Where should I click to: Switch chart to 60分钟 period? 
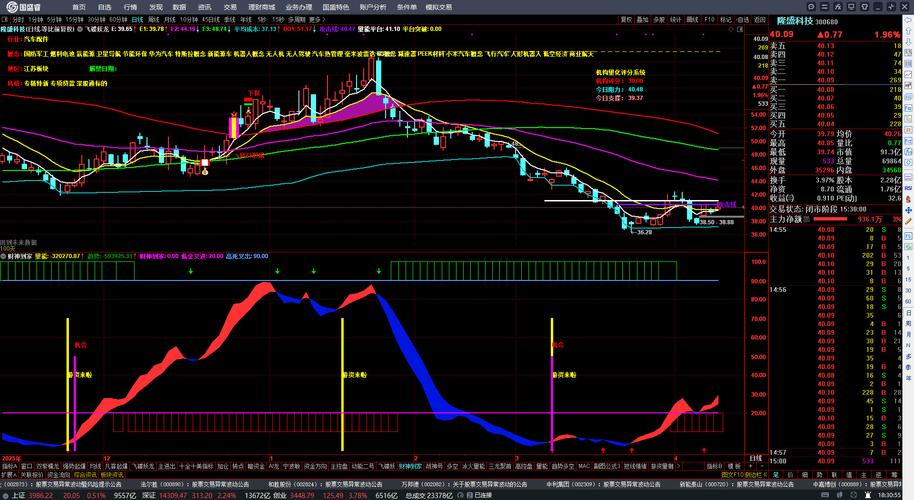click(118, 19)
